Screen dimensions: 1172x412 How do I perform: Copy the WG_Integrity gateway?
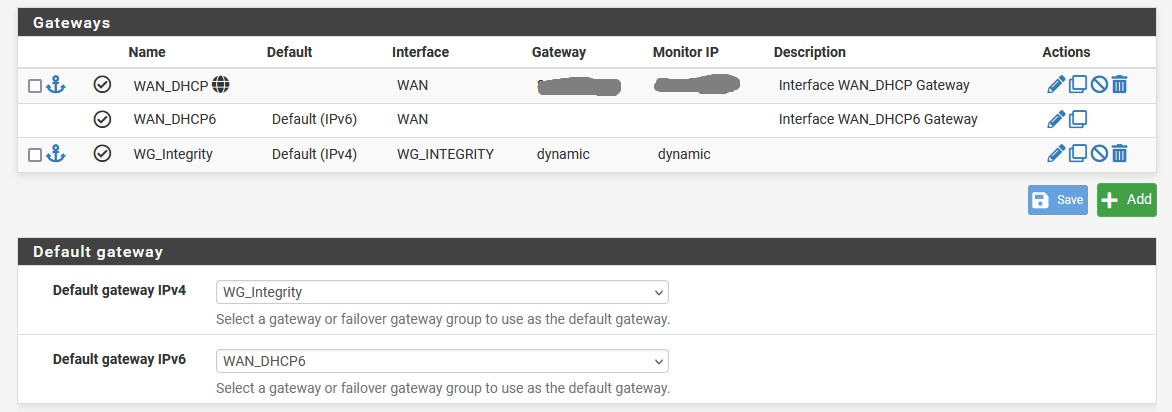(1077, 154)
